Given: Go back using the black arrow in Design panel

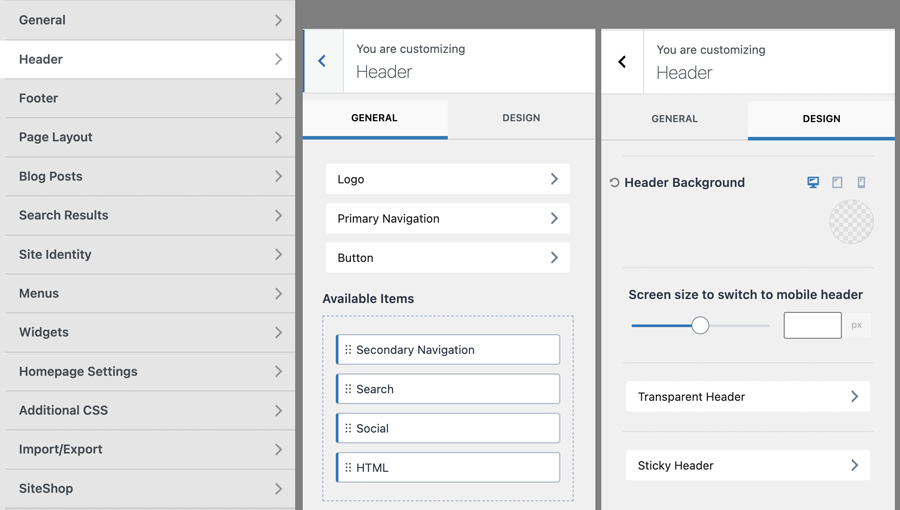Looking at the screenshot, I should 622,62.
